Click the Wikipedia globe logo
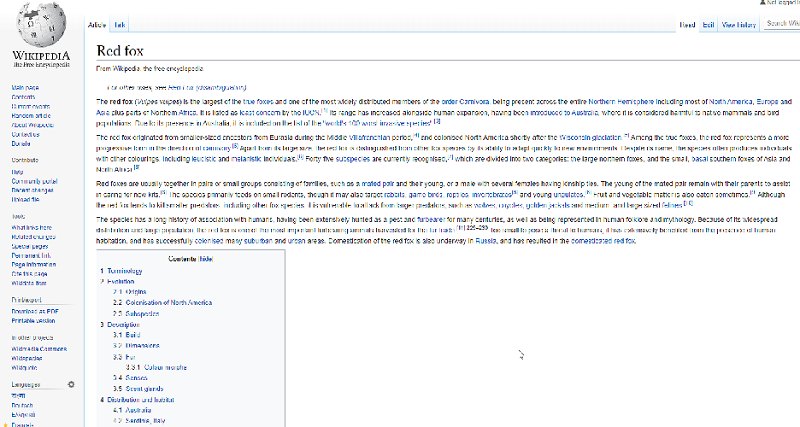Screen dimensions: 800x427 (x=41, y=24)
